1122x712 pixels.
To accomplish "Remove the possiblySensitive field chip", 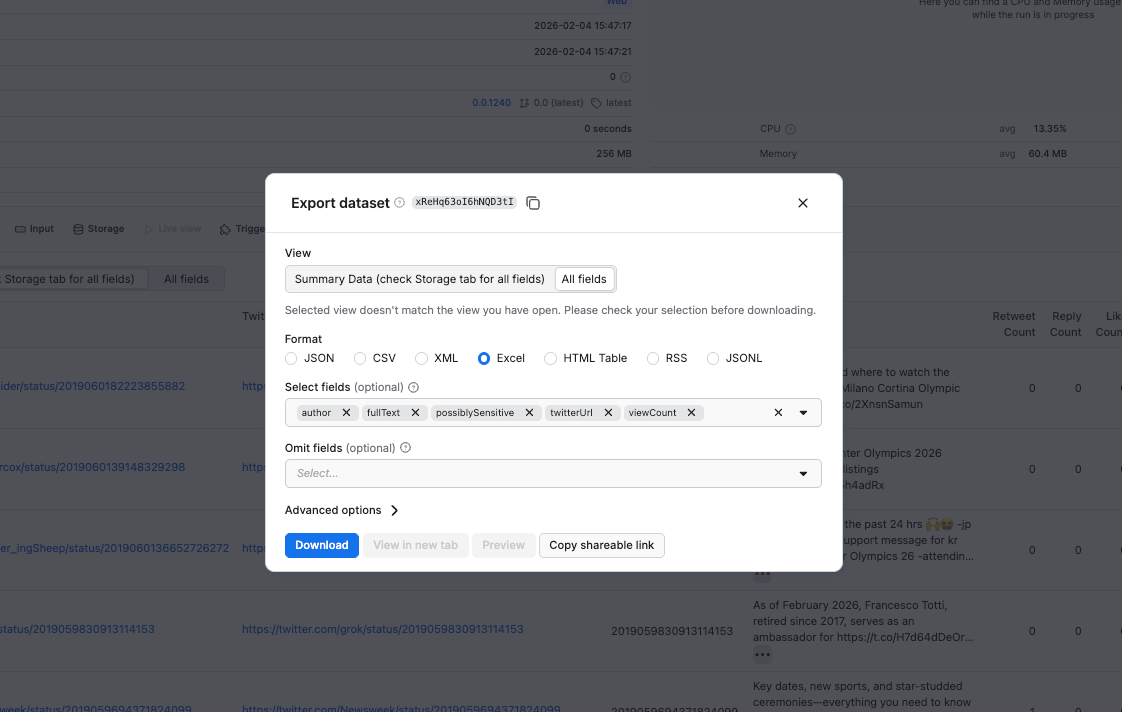I will coord(528,412).
